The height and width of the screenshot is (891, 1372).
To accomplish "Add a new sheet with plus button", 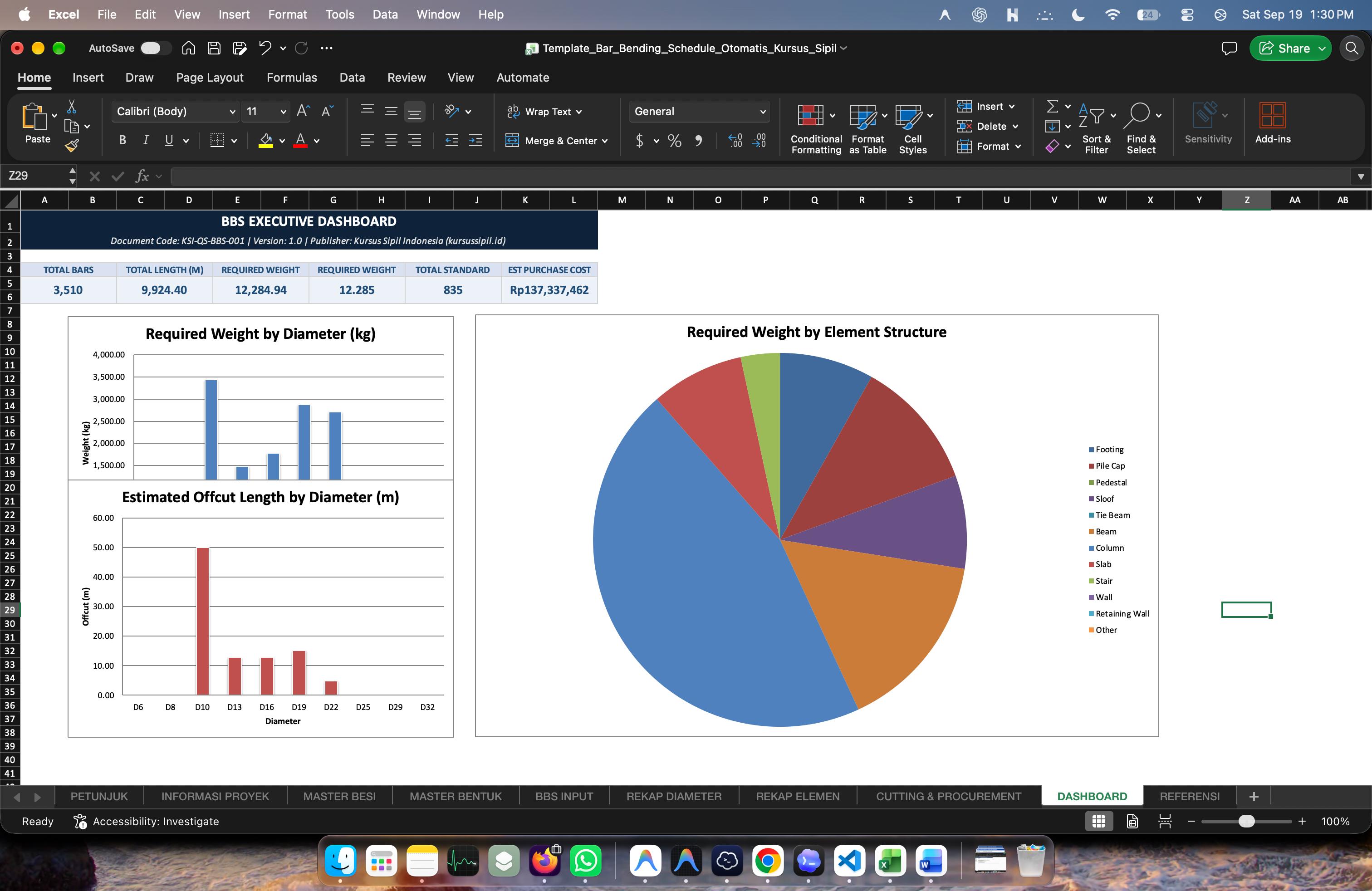I will 1253,797.
